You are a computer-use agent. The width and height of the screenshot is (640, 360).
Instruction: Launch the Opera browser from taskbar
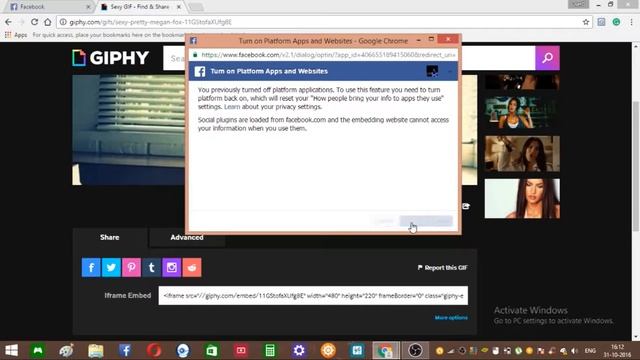point(154,351)
